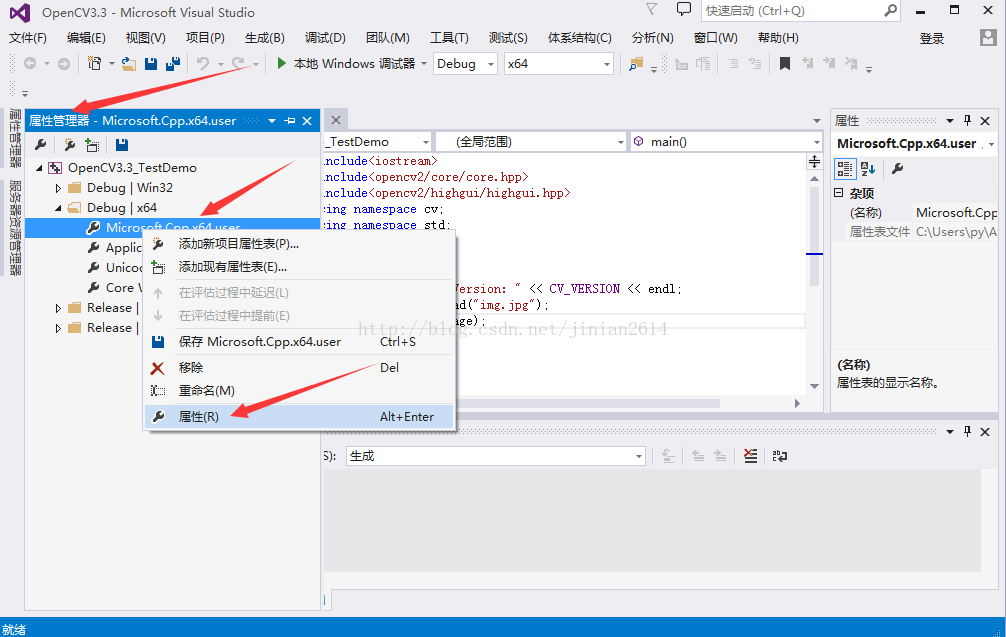Toggle the bookmark toolbar icon
Viewport: 1006px width, 637px height.
(x=784, y=64)
